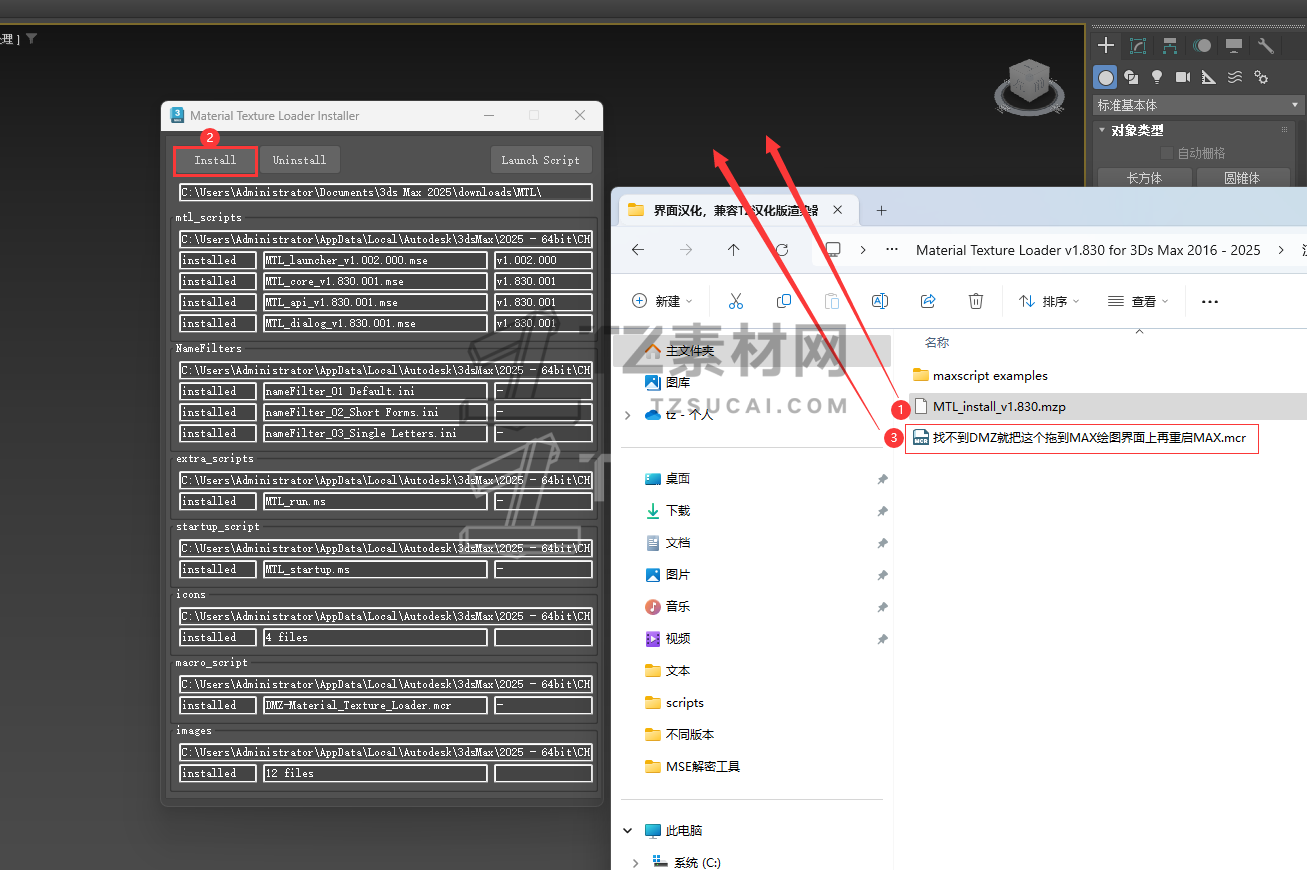Select the Space Warps category icon
Screen dimensions: 1307x870
coord(1235,77)
